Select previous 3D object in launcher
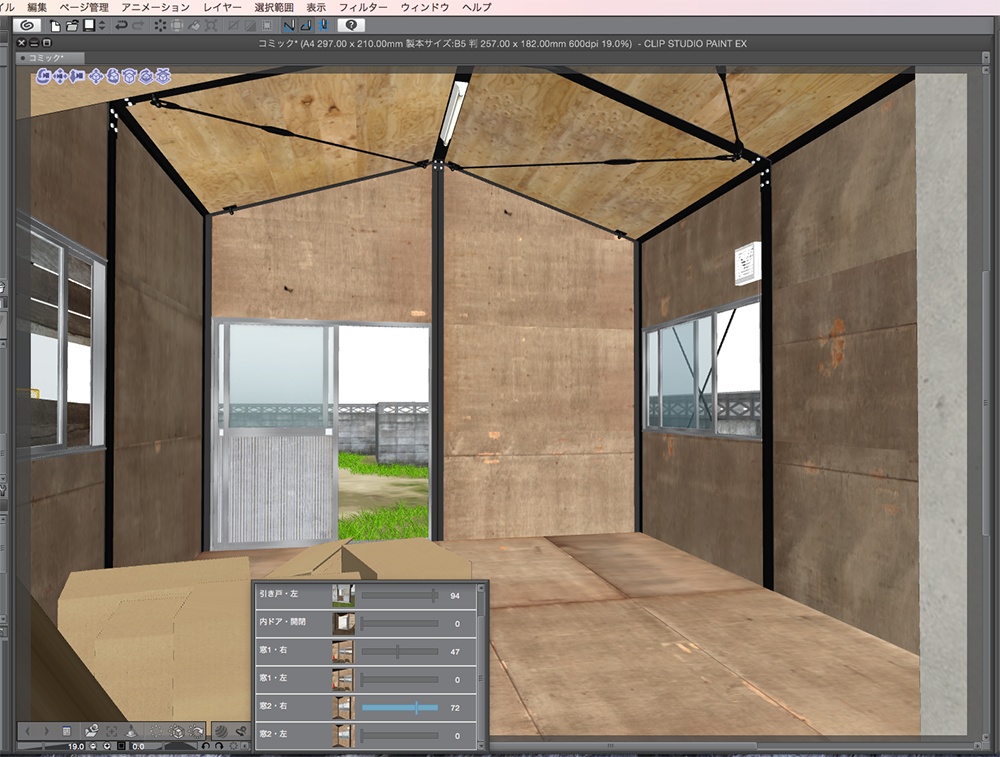 tap(29, 731)
